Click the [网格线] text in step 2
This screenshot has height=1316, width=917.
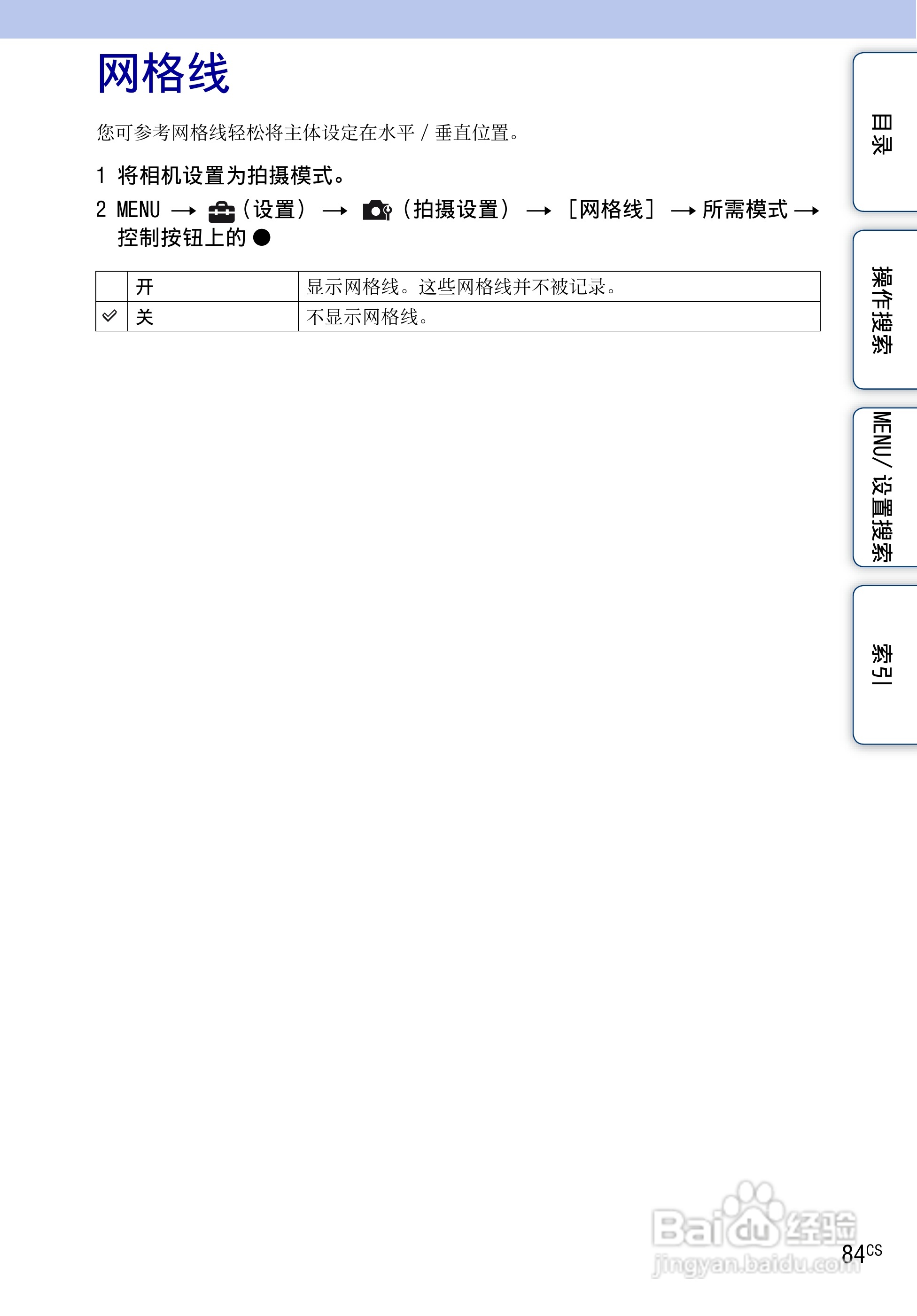coord(611,210)
